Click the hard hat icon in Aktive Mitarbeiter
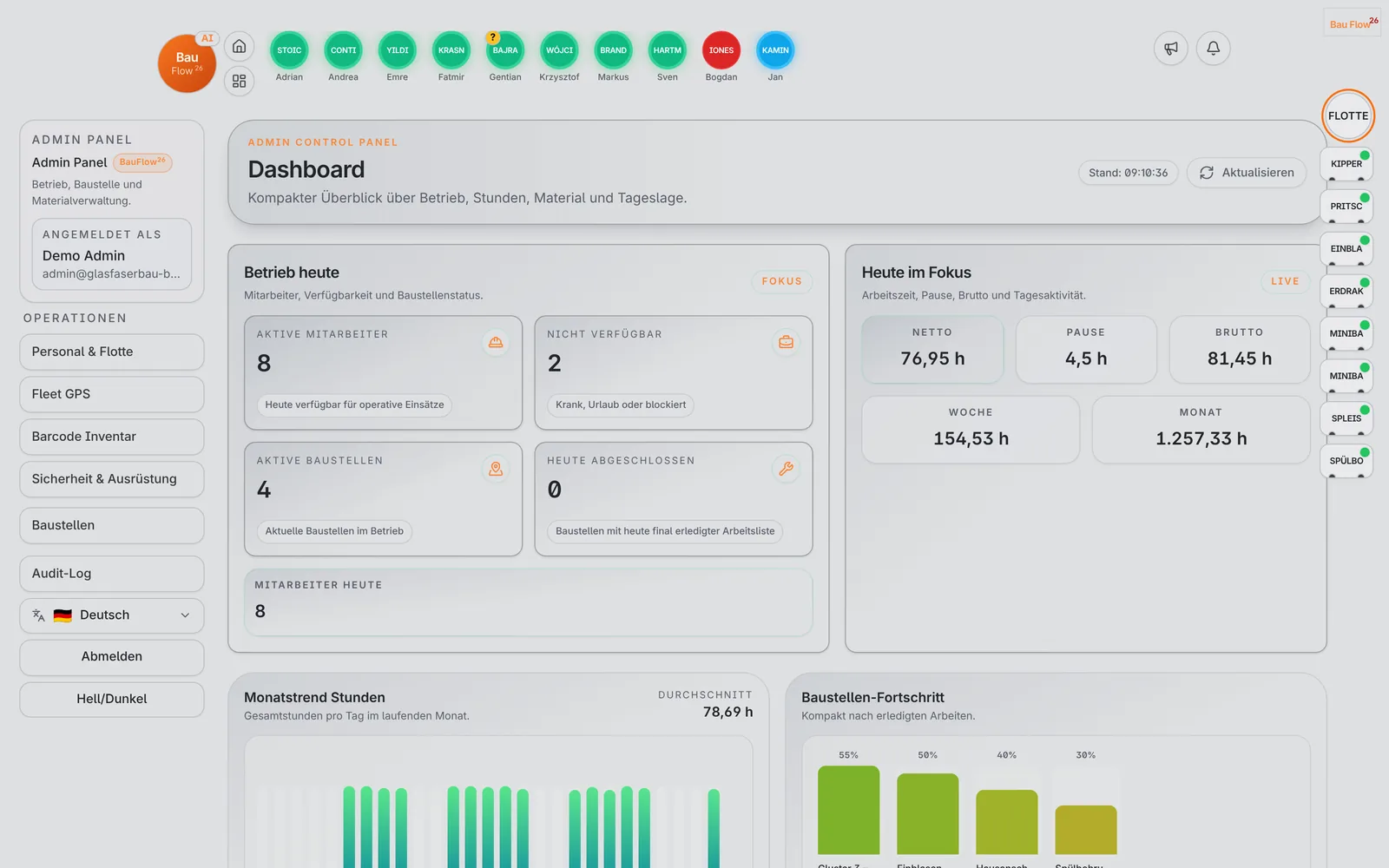Image resolution: width=1389 pixels, height=868 pixels. coord(496,342)
